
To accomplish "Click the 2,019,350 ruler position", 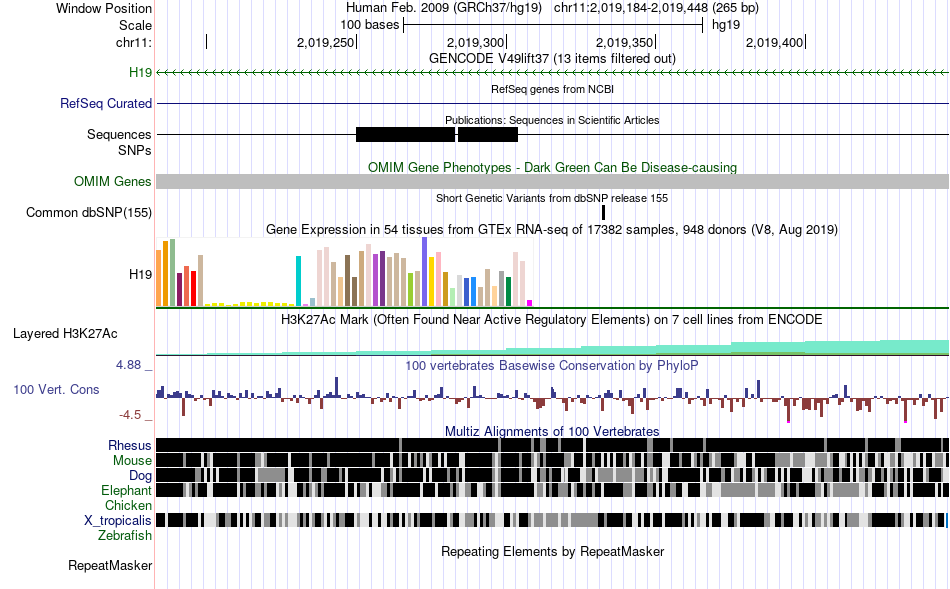I will (625, 42).
